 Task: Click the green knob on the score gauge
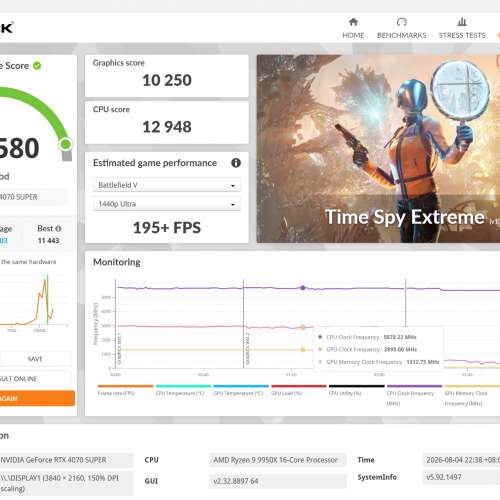(65, 144)
